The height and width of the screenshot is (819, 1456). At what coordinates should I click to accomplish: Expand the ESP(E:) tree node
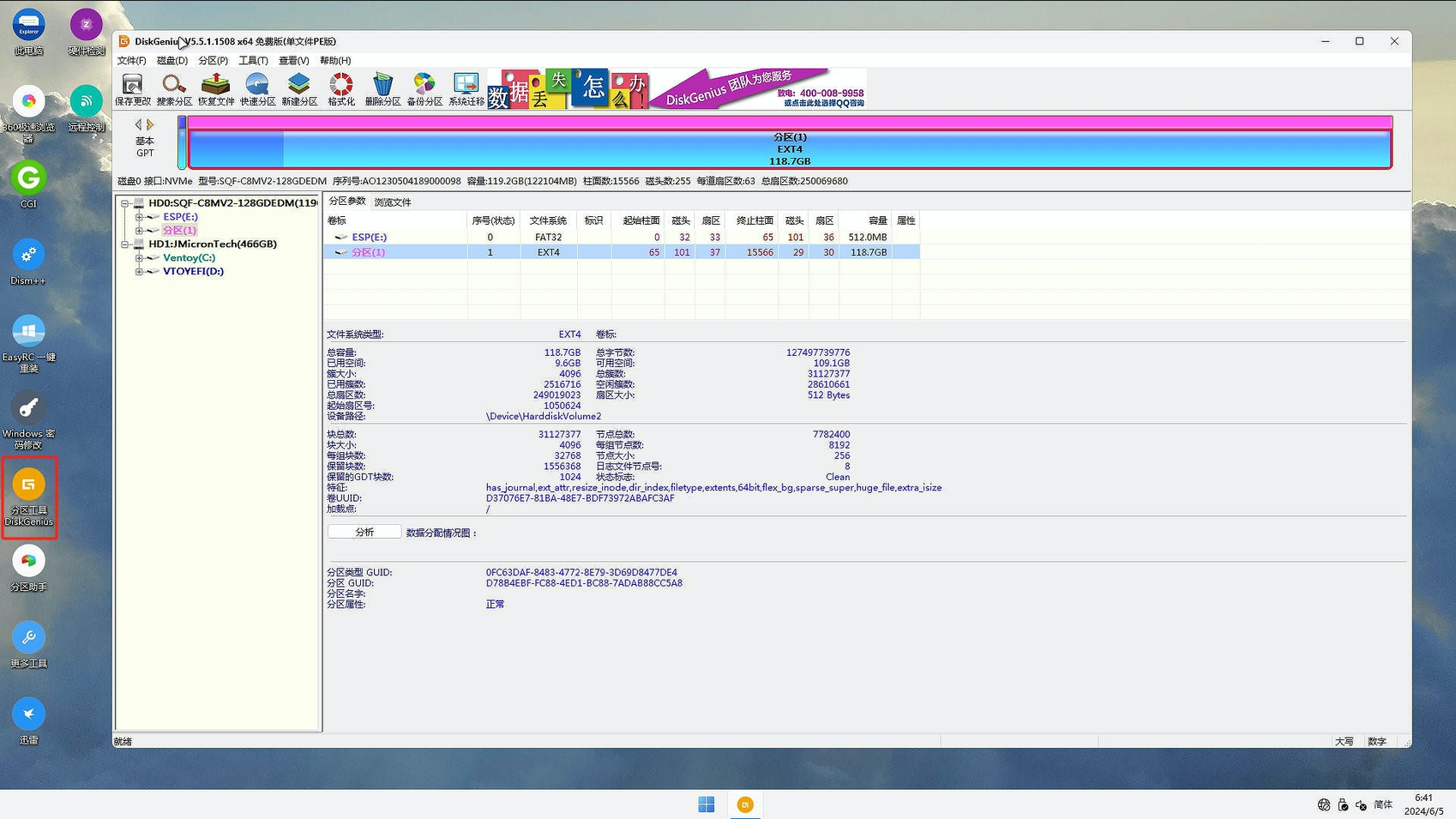139,217
